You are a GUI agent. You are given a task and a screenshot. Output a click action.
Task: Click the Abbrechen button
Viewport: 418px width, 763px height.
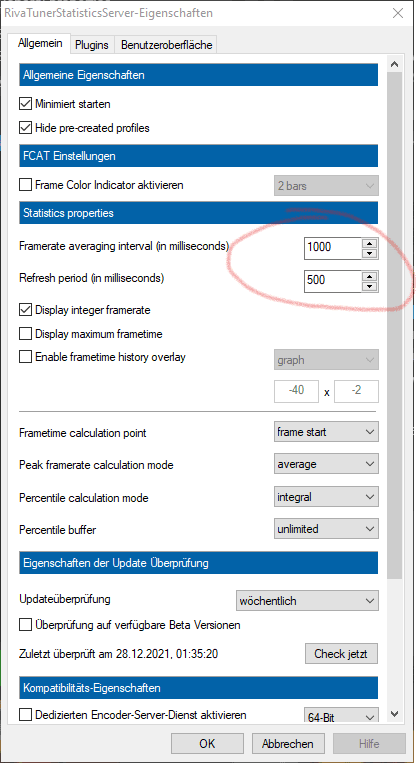[288, 744]
